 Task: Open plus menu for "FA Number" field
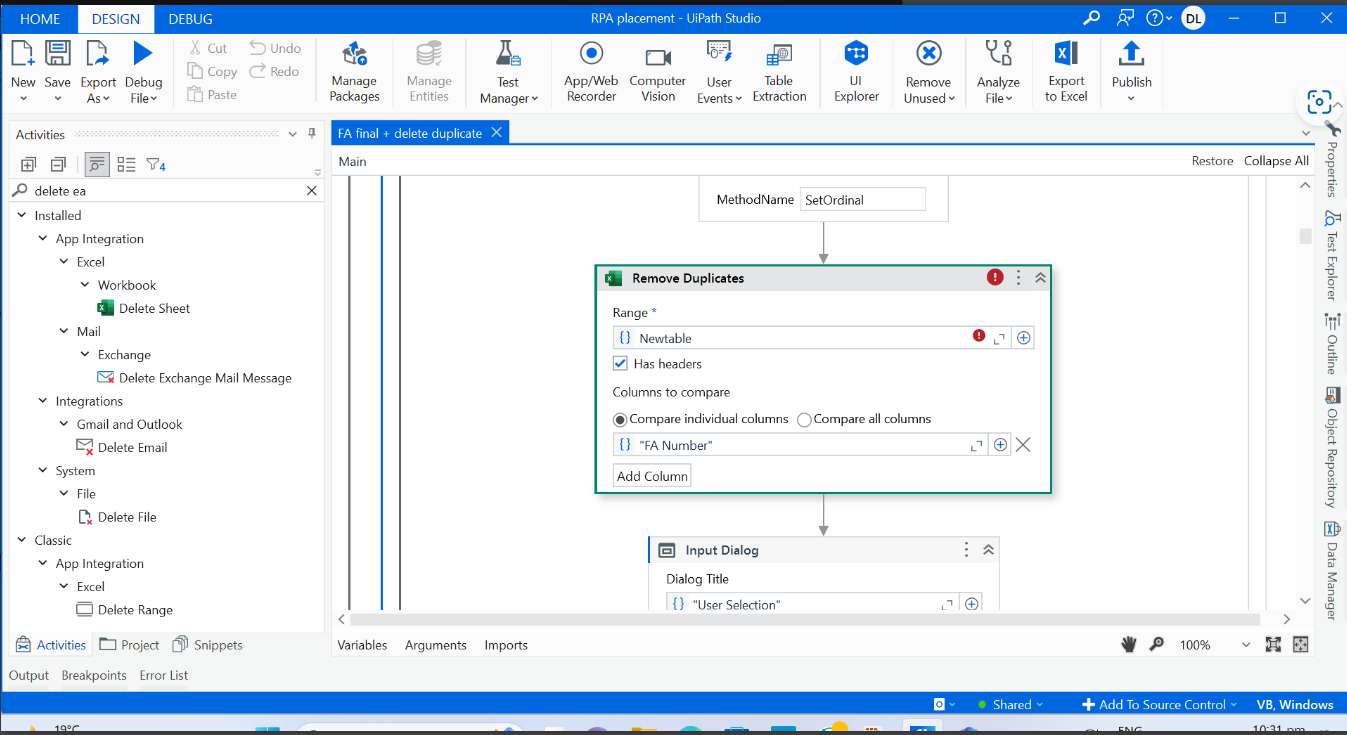(x=1000, y=445)
